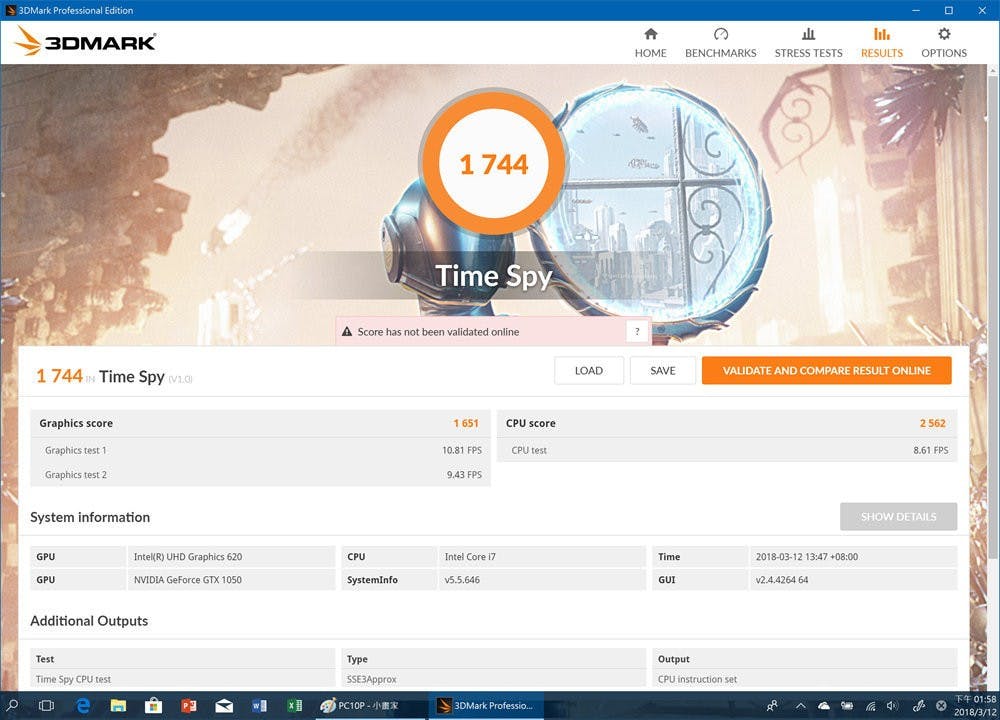Click the time value 2018-03-12 13:47 +08:00
The height and width of the screenshot is (720, 1000).
click(x=853, y=557)
